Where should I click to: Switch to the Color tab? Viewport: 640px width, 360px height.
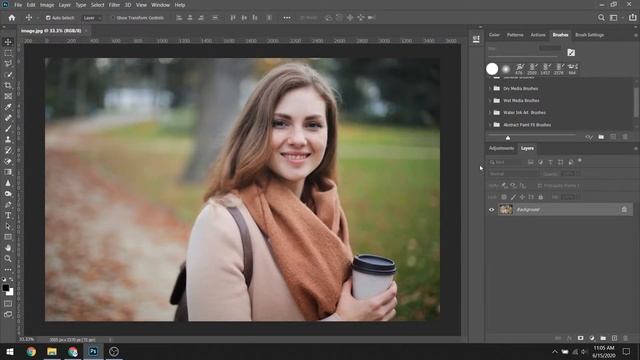[494, 35]
